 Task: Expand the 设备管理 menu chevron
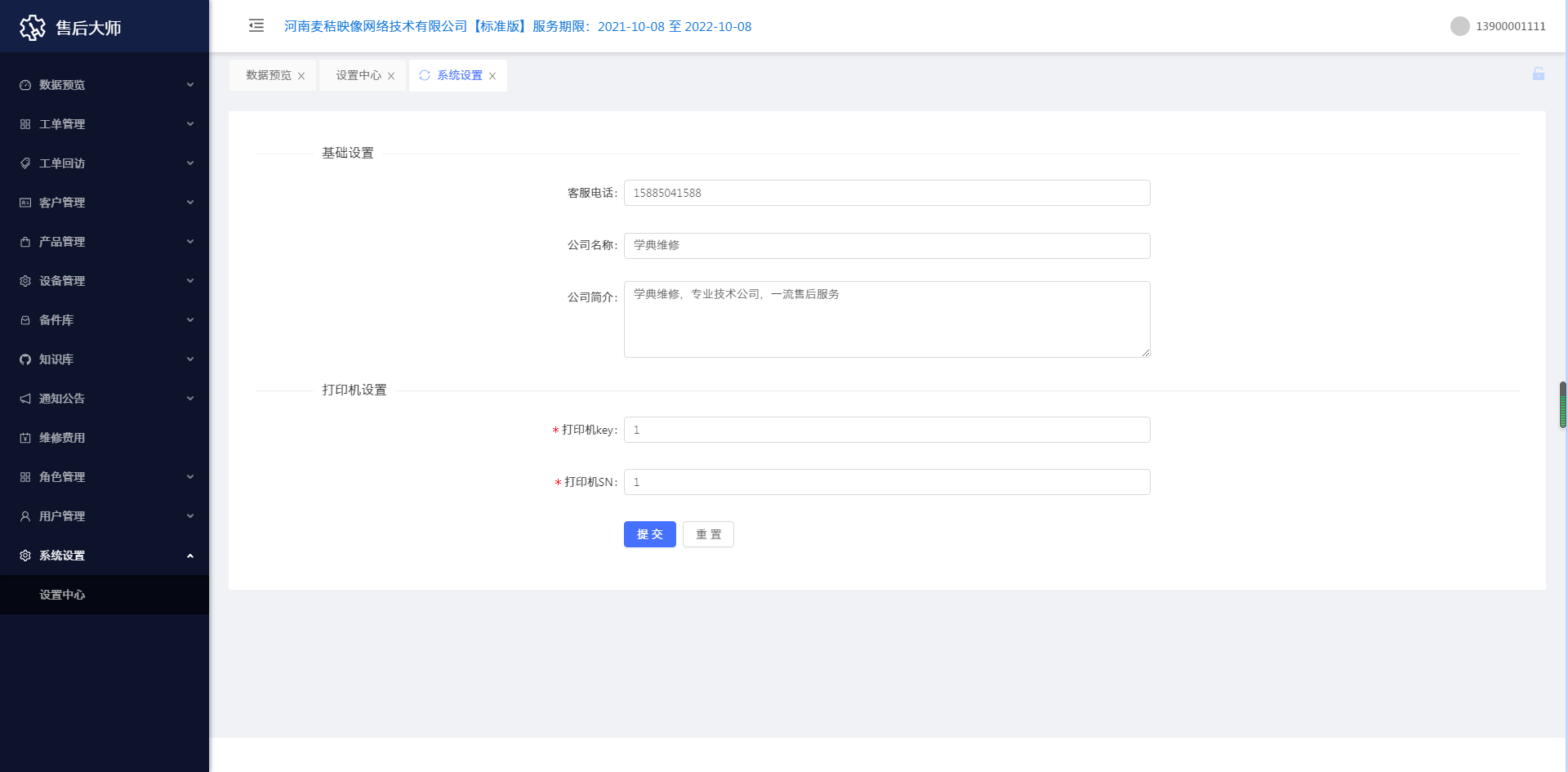click(190, 280)
